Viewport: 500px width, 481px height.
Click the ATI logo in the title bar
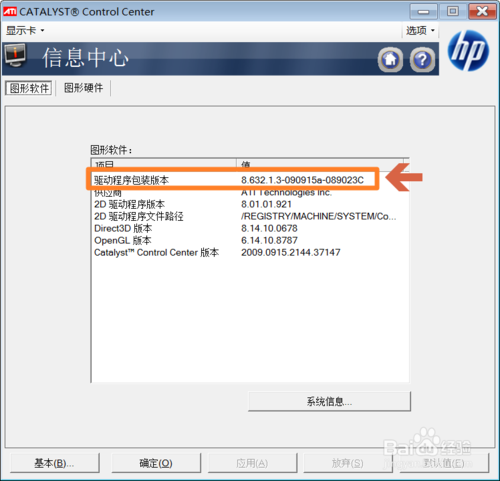10,12
